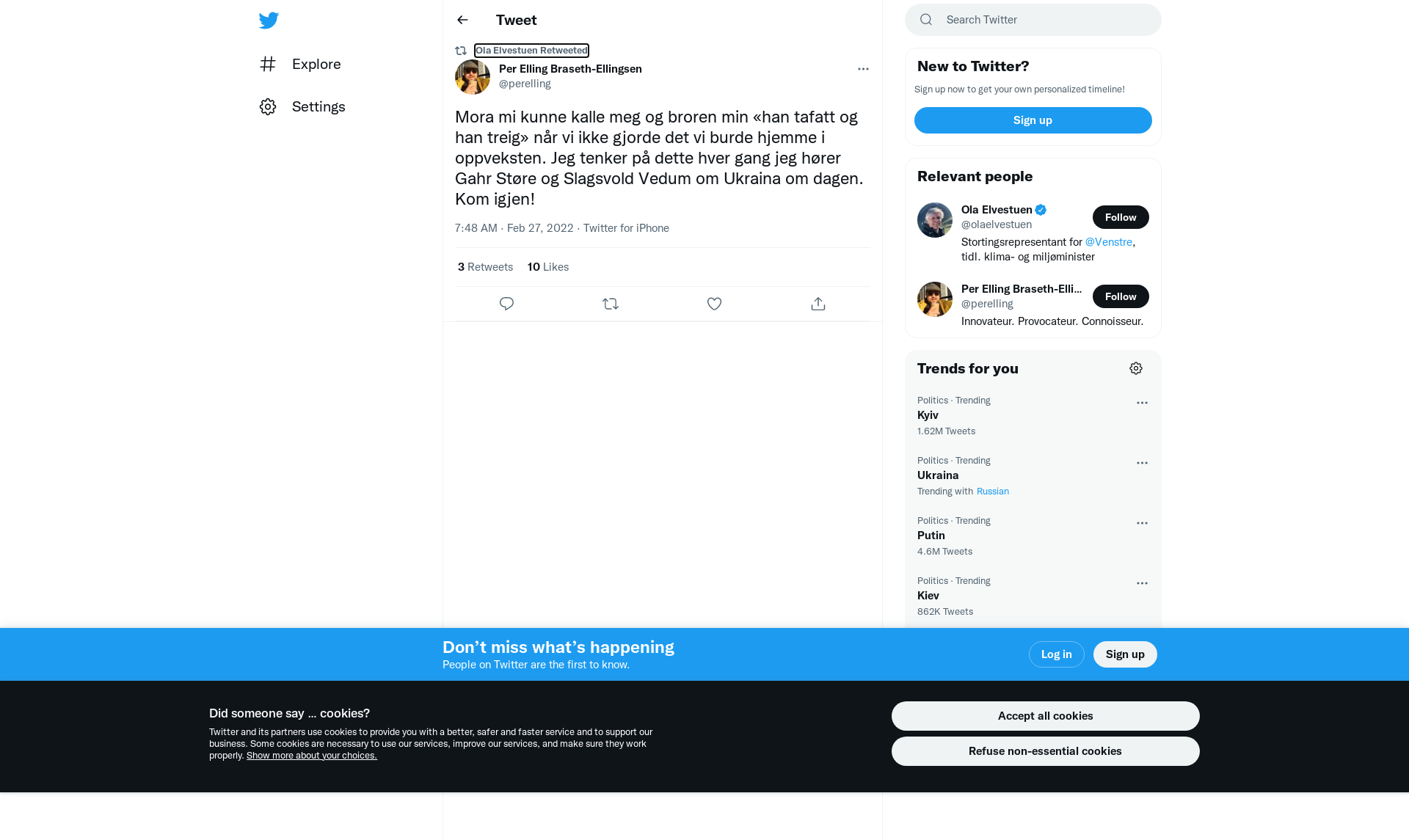The image size is (1409, 840).
Task: Open more options for the Putin trend
Action: 1142,523
